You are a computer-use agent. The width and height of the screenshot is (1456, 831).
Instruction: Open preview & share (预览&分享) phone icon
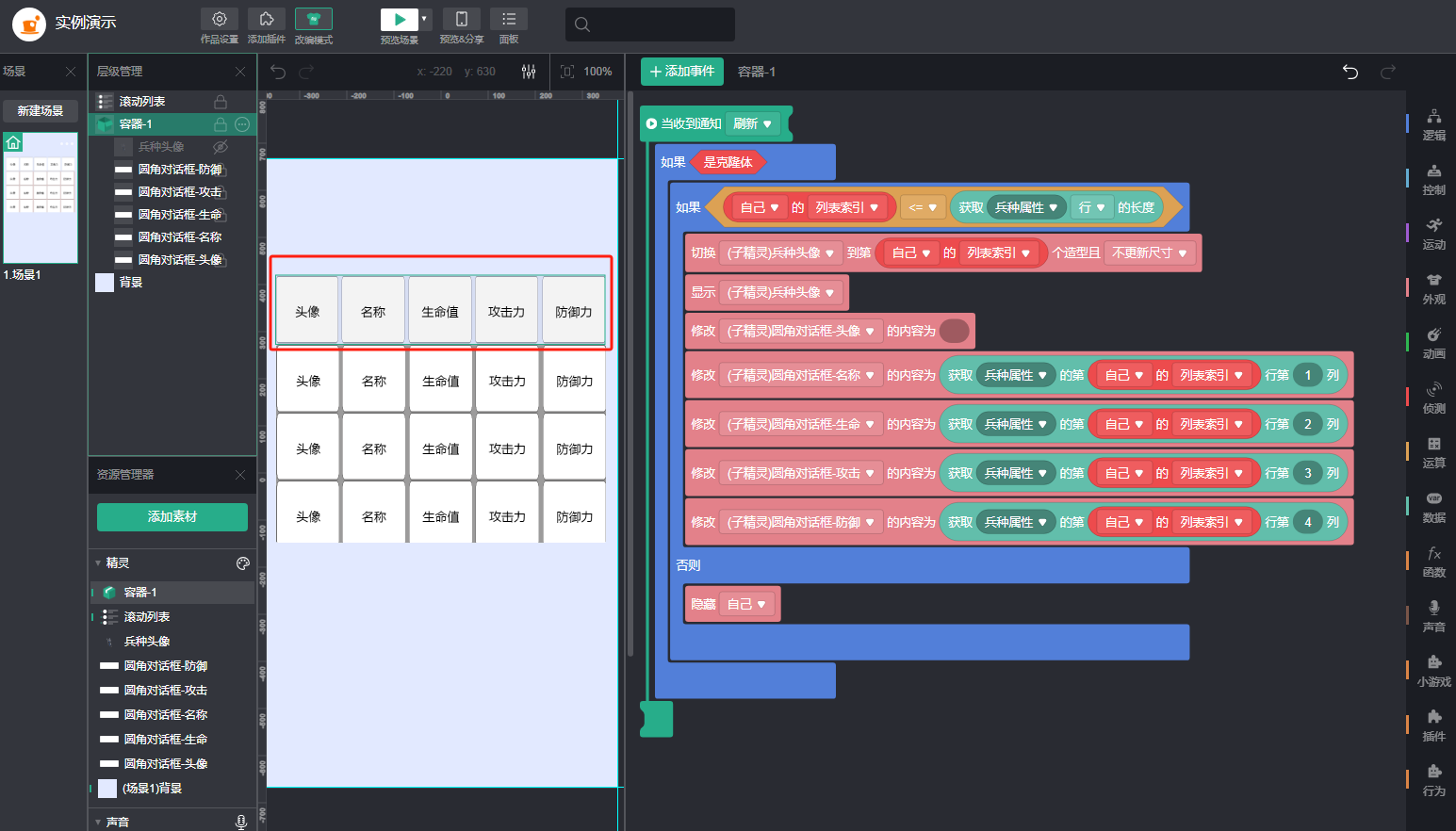(x=462, y=19)
